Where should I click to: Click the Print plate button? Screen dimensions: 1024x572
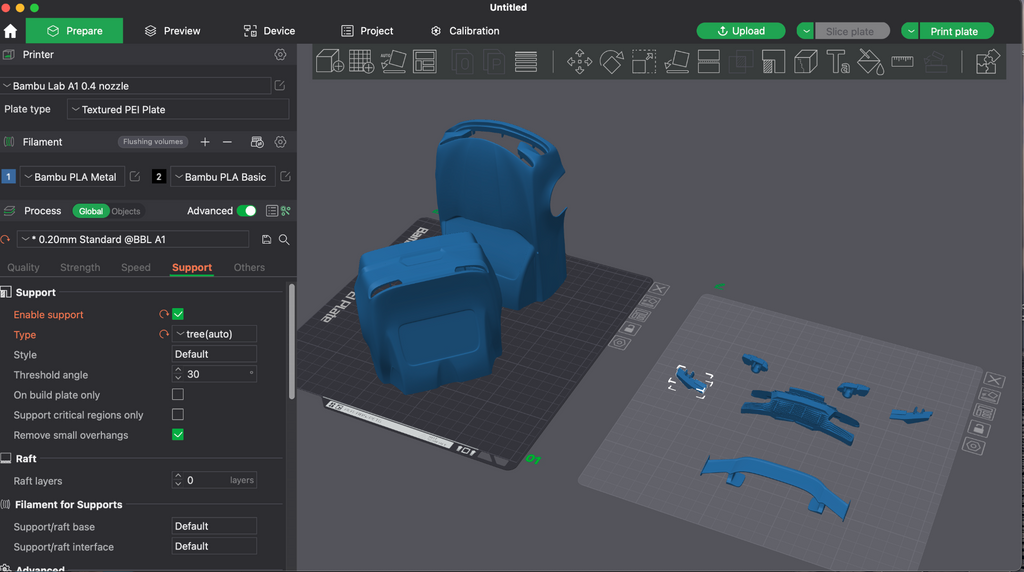point(956,31)
